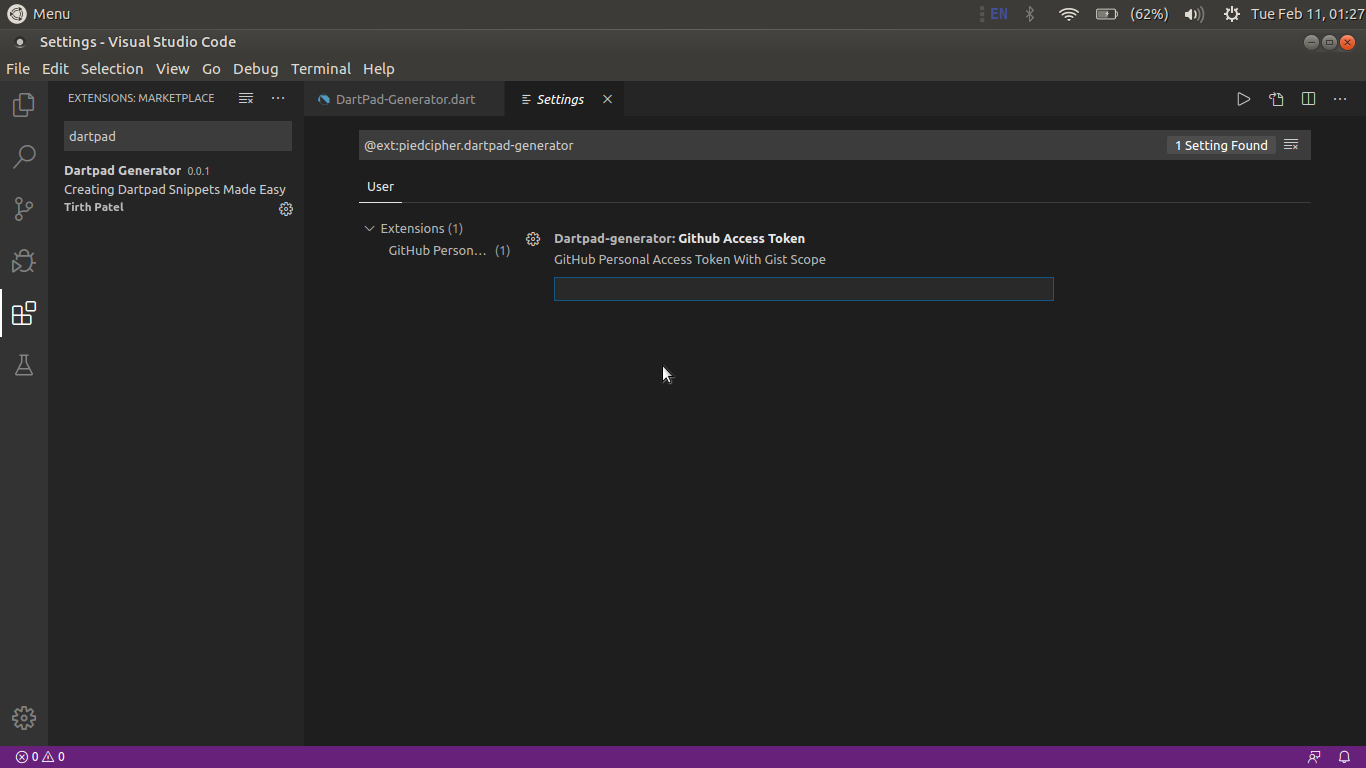
Task: Open the Manage gear at activity bar bottom
Action: point(24,718)
